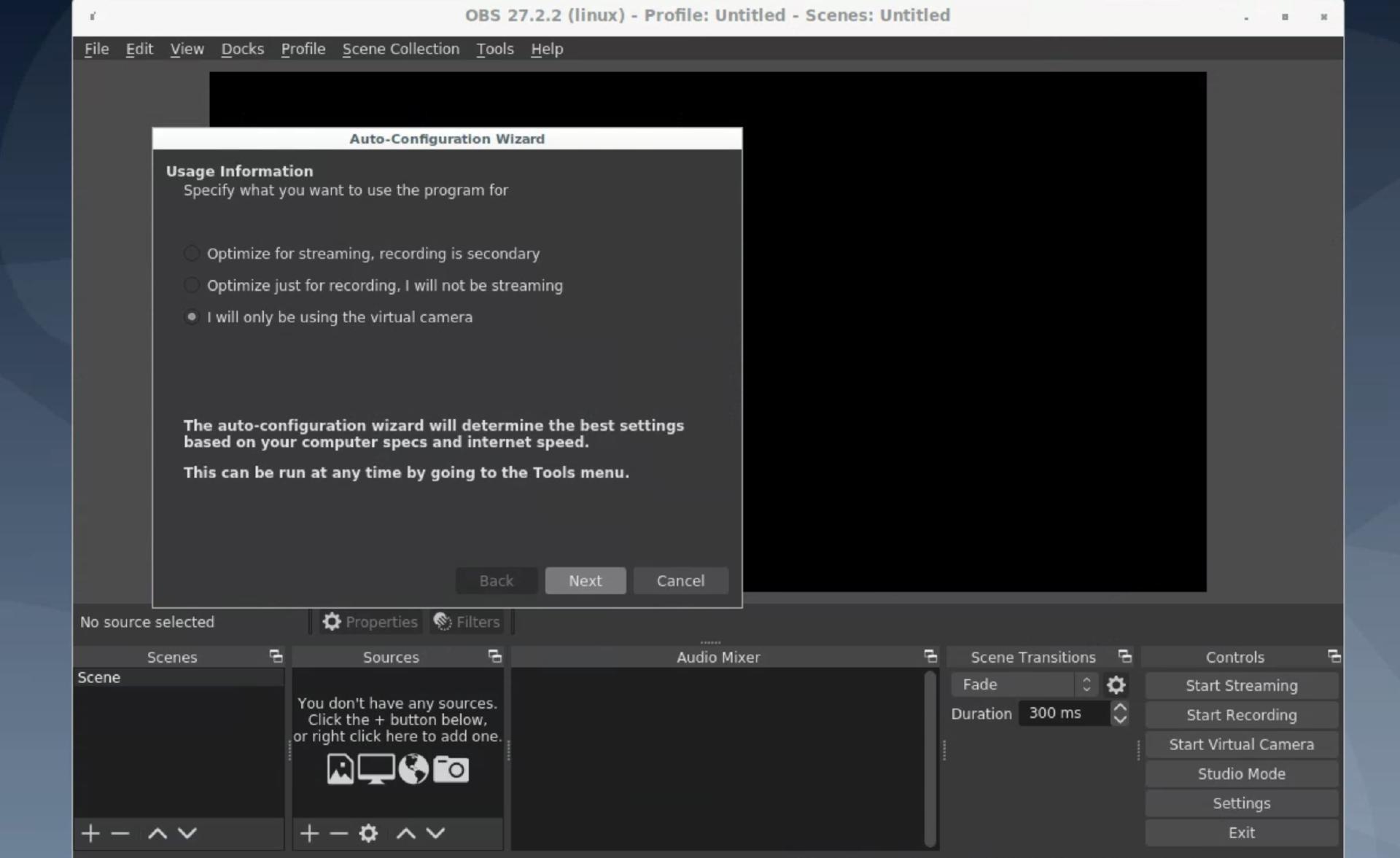Click the Audio Mixer vertical scrollbar
Viewport: 1400px width, 858px height.
tap(930, 758)
